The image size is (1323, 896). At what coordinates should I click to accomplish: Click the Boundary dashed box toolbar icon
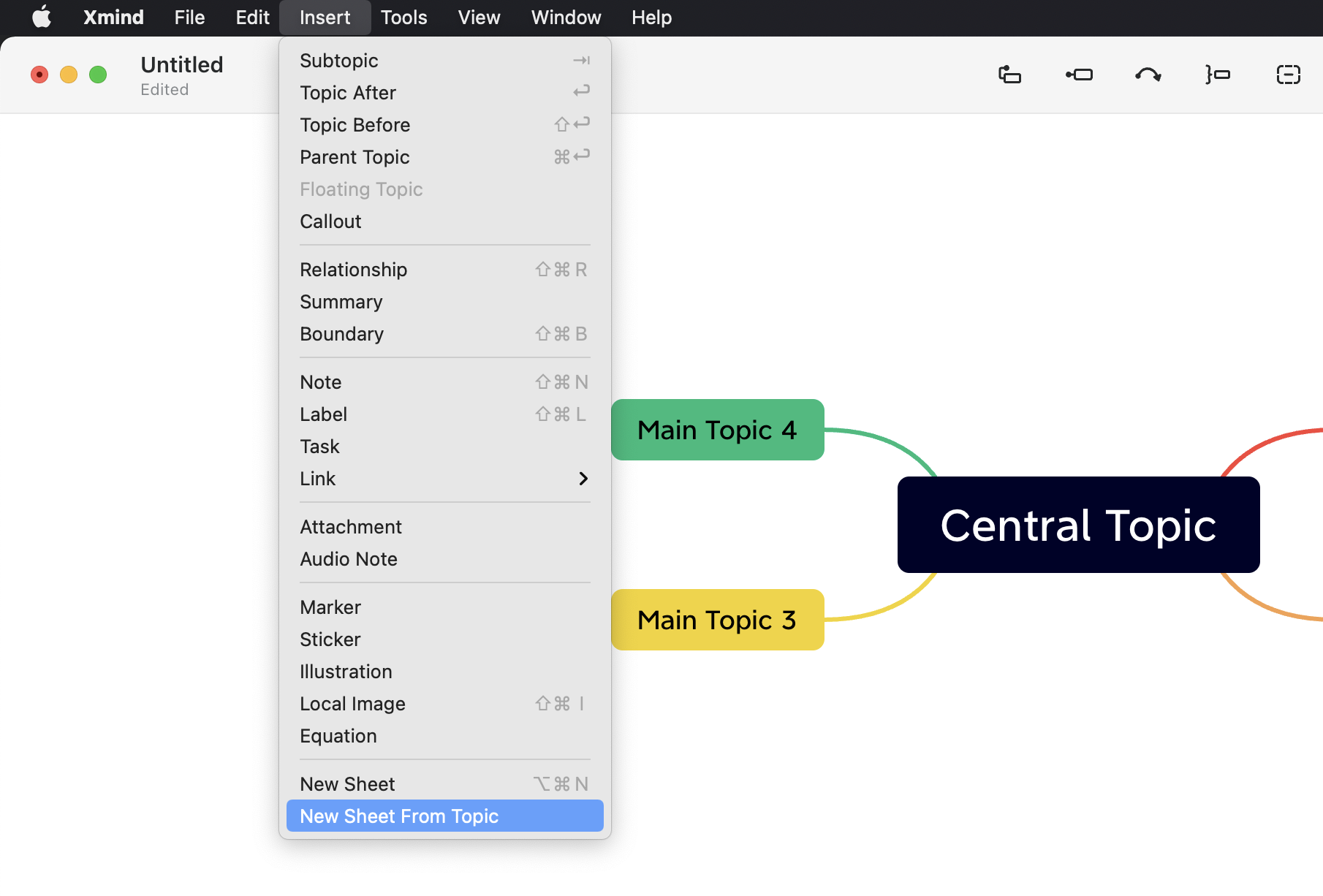(x=1288, y=75)
